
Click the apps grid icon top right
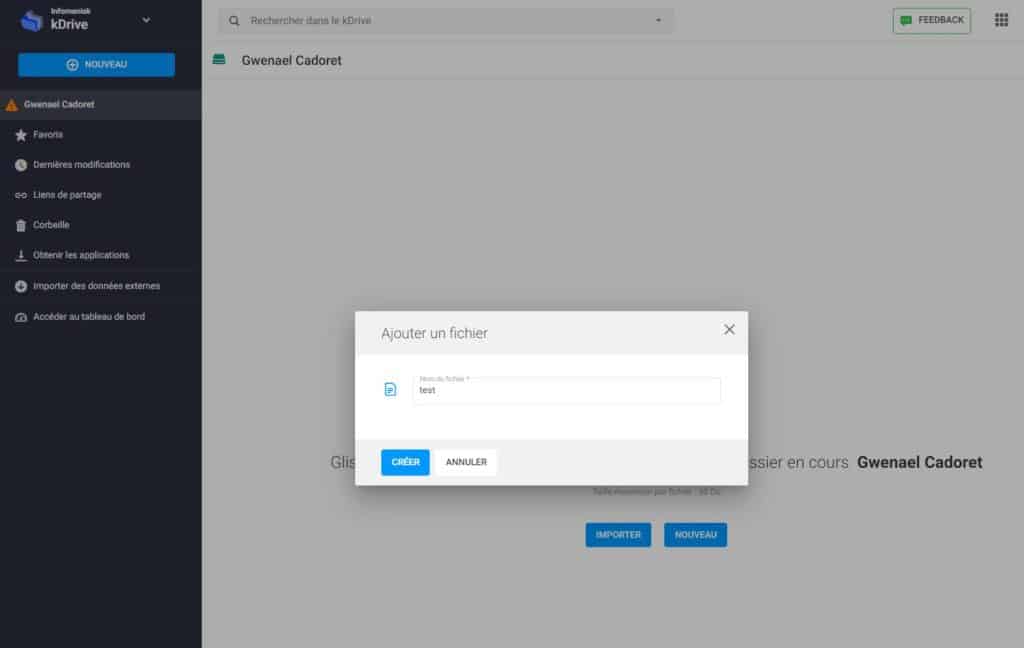click(x=1001, y=20)
